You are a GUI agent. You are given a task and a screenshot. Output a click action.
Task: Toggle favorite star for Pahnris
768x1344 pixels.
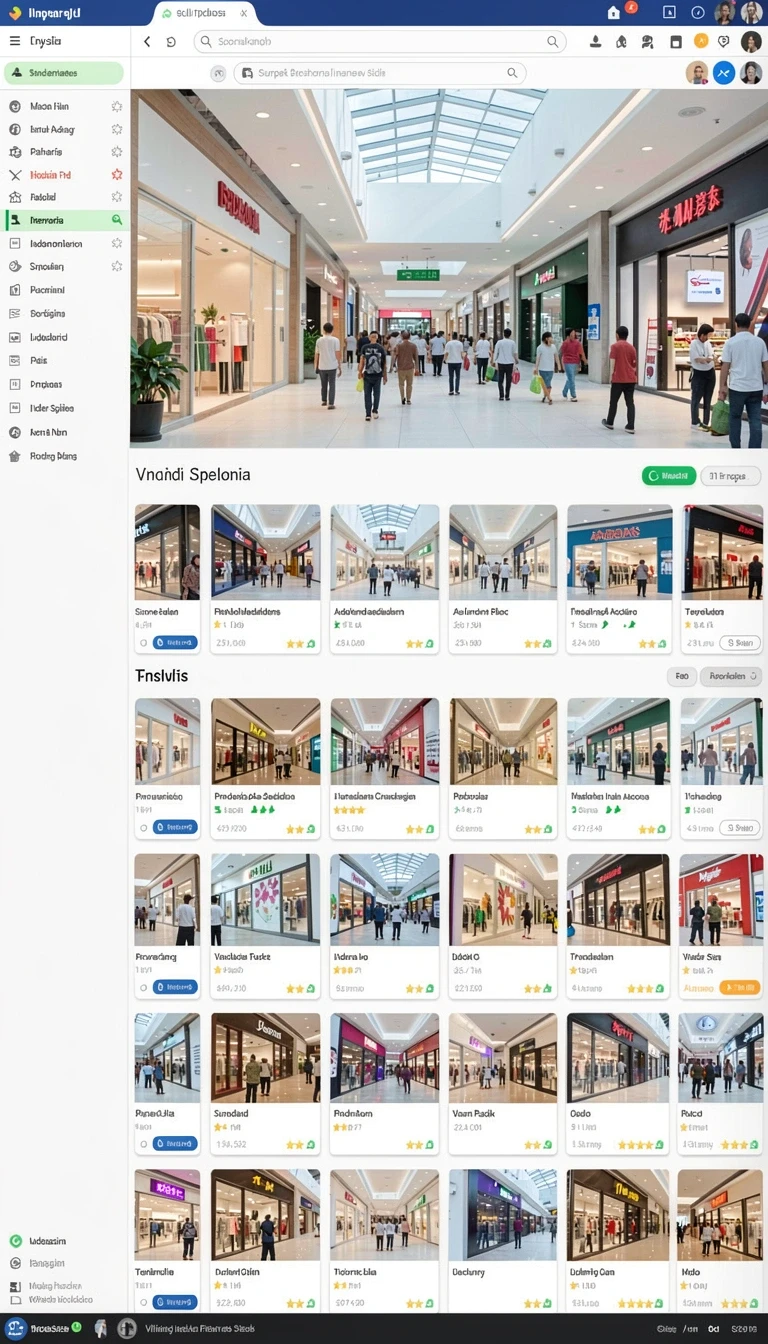click(117, 152)
